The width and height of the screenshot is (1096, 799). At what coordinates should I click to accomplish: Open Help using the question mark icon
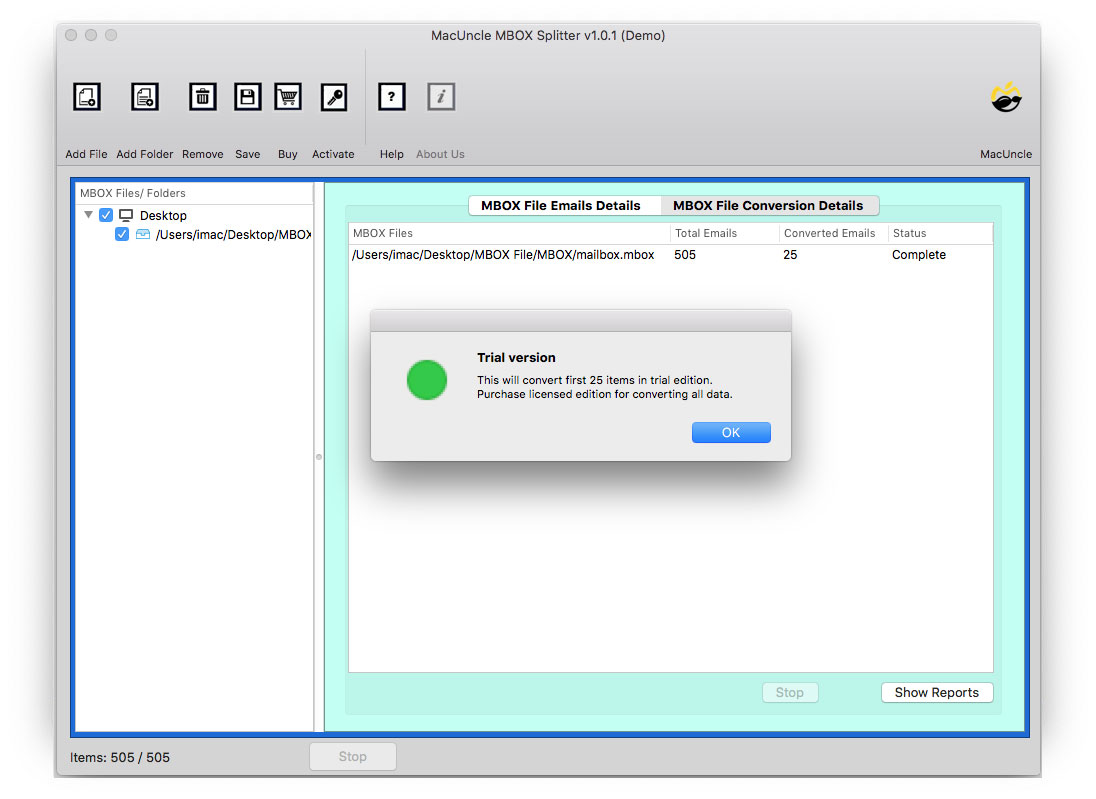(391, 96)
